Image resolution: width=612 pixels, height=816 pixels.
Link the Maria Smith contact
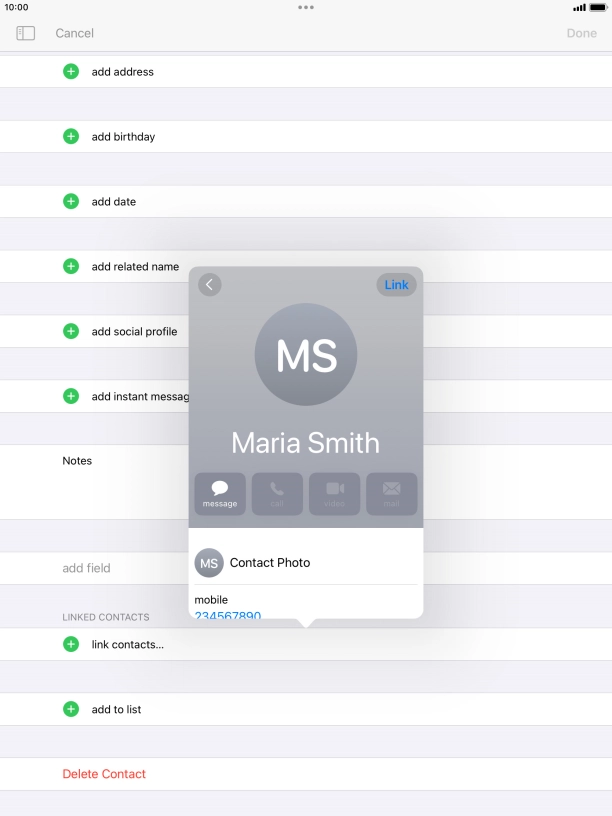[396, 285]
